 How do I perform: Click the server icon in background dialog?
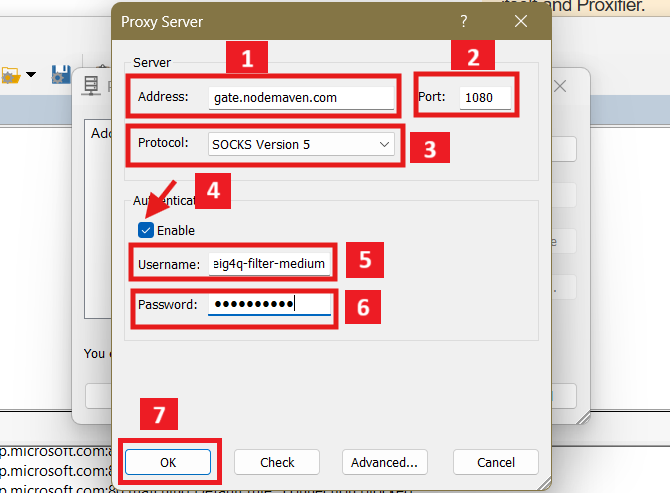tap(92, 88)
